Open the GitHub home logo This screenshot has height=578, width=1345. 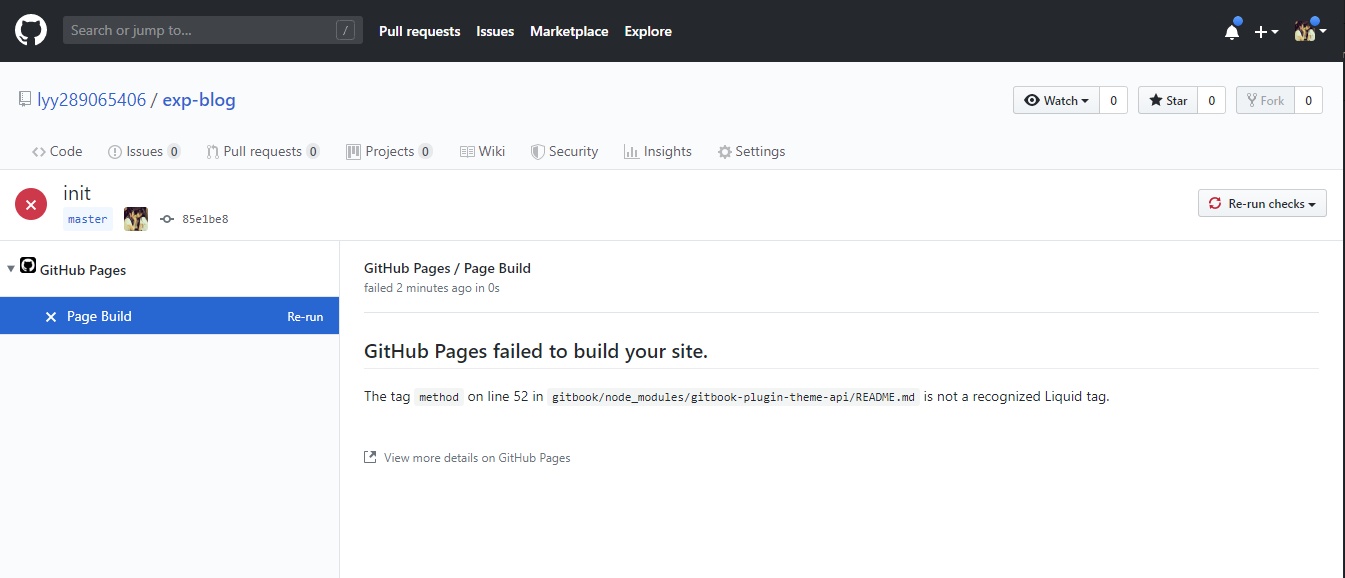31,31
